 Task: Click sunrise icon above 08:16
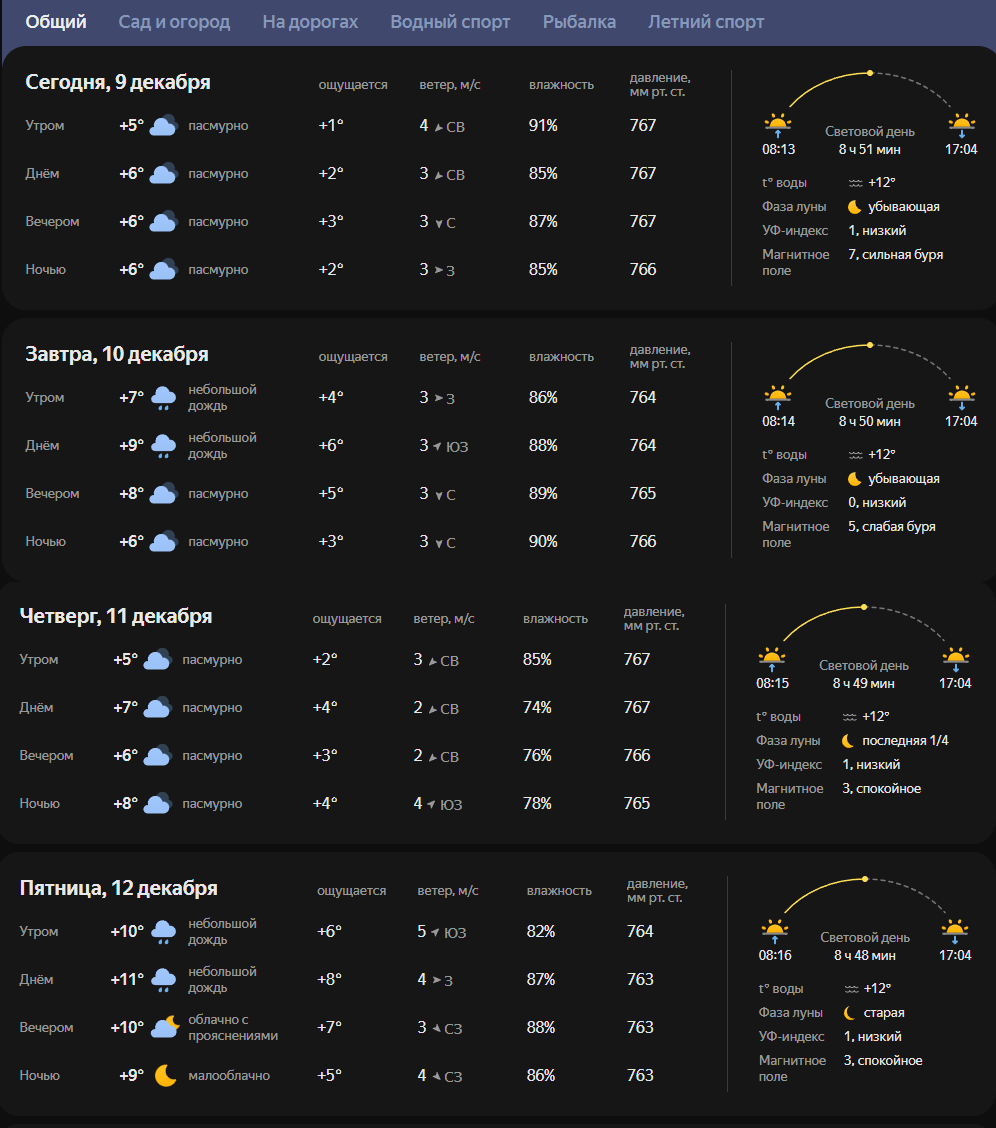[775, 931]
